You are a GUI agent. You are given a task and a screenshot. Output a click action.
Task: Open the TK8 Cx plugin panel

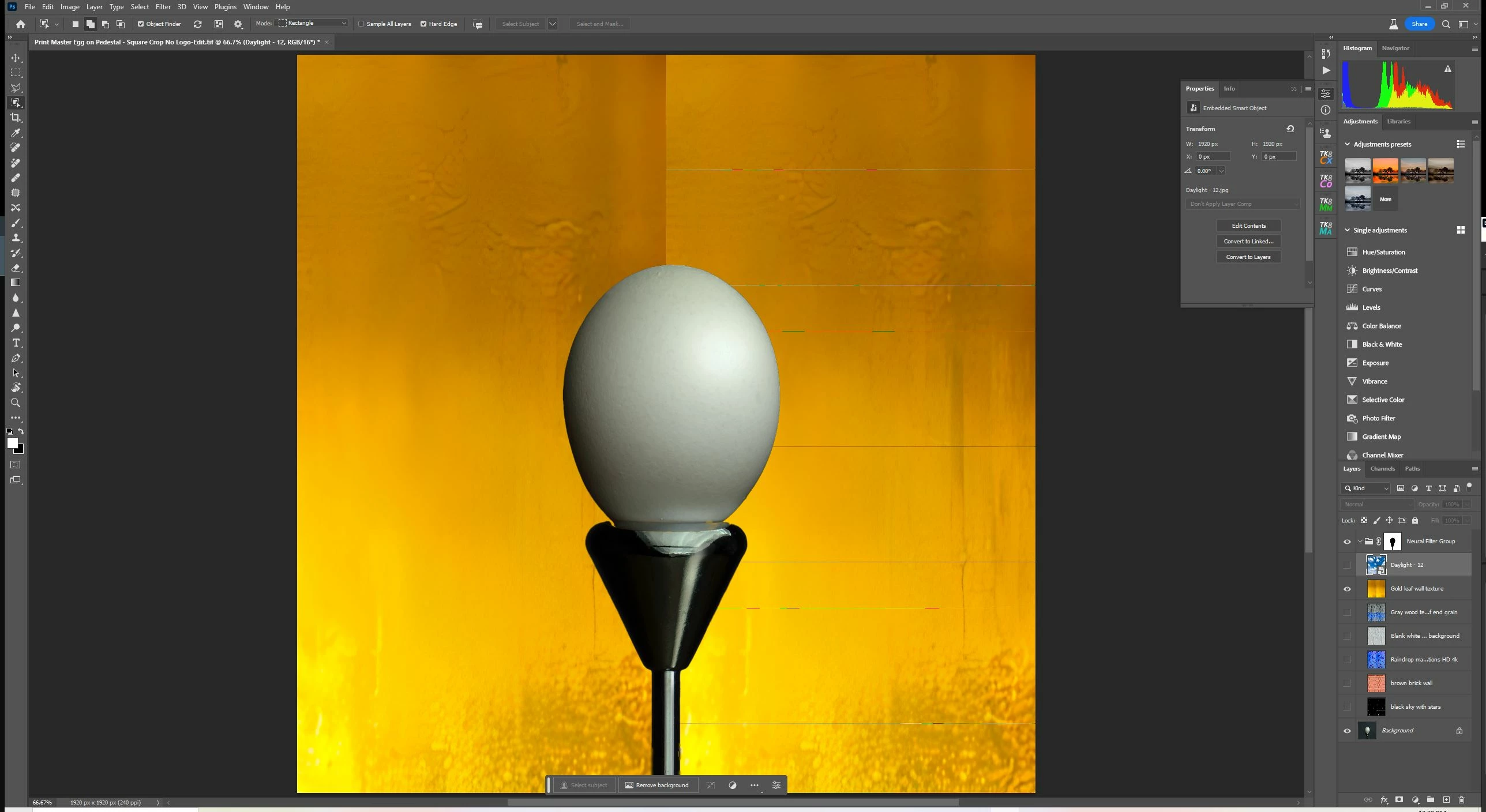1326,157
